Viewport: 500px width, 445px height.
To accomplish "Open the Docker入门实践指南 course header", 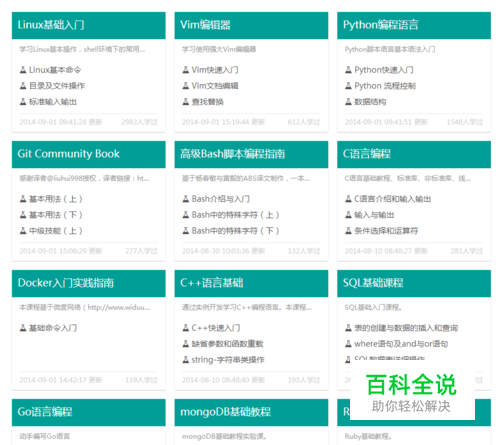I will click(89, 283).
